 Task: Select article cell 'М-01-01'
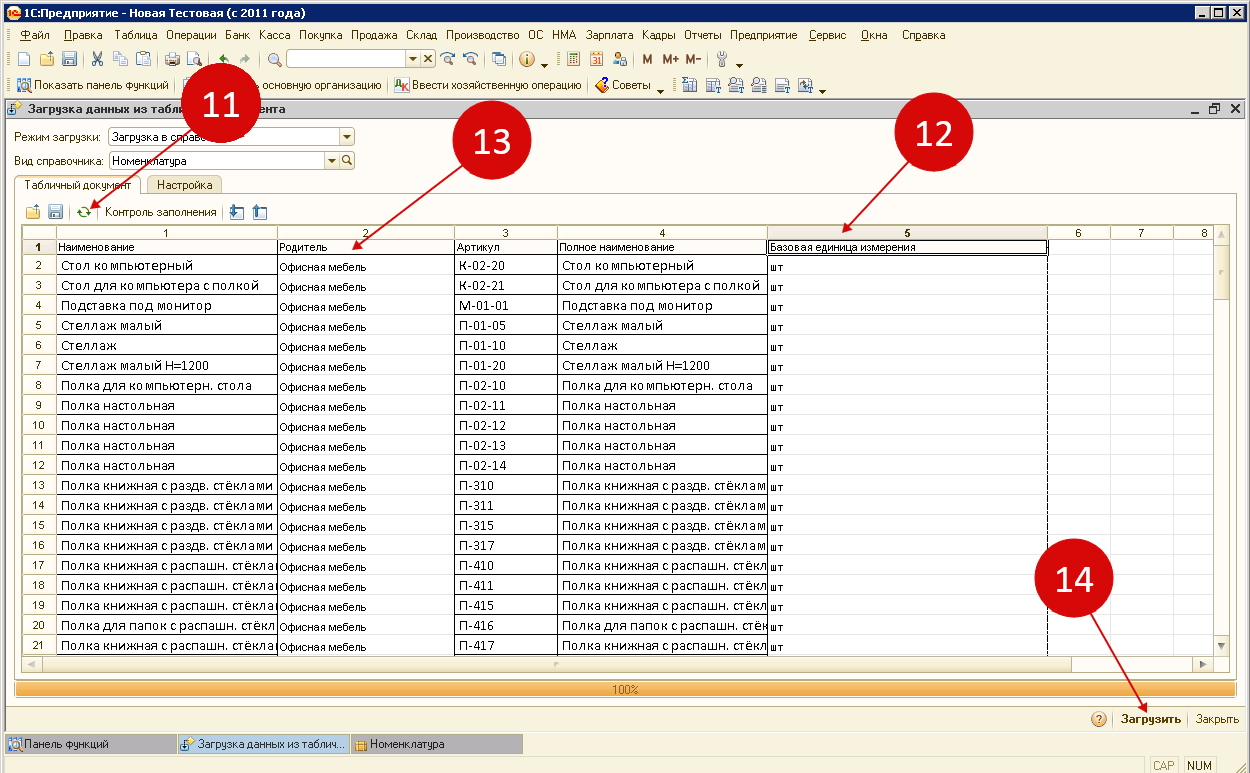(506, 306)
